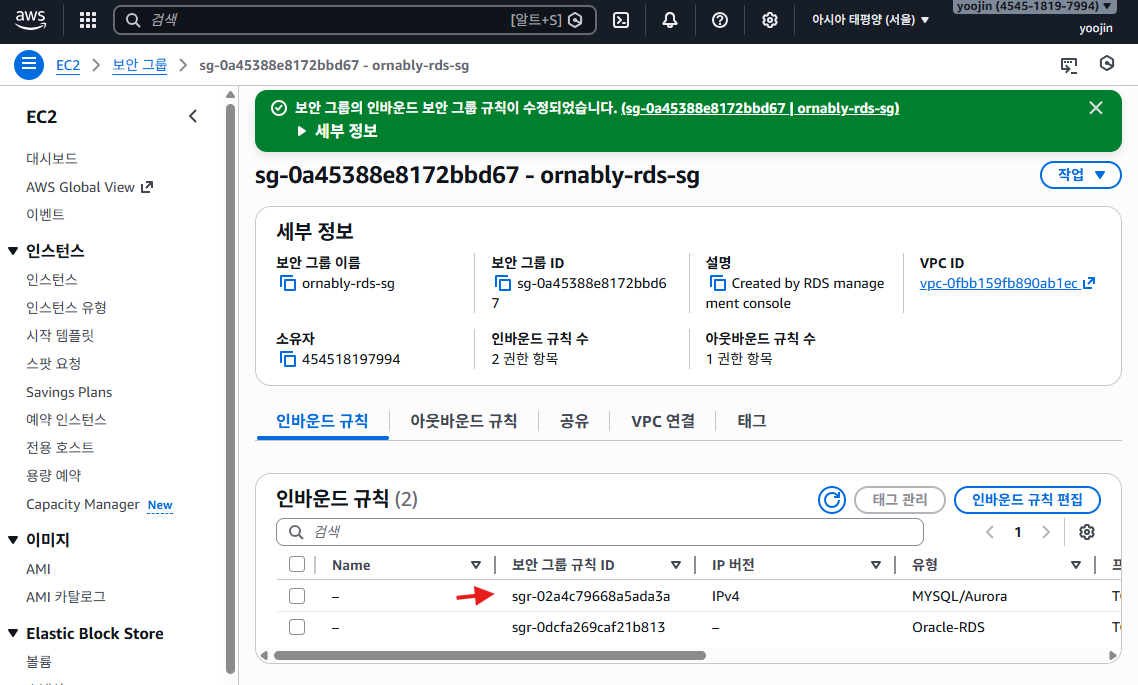The width and height of the screenshot is (1138, 685).
Task: Collapse the 이미지 sidebar section
Action: tap(13, 540)
